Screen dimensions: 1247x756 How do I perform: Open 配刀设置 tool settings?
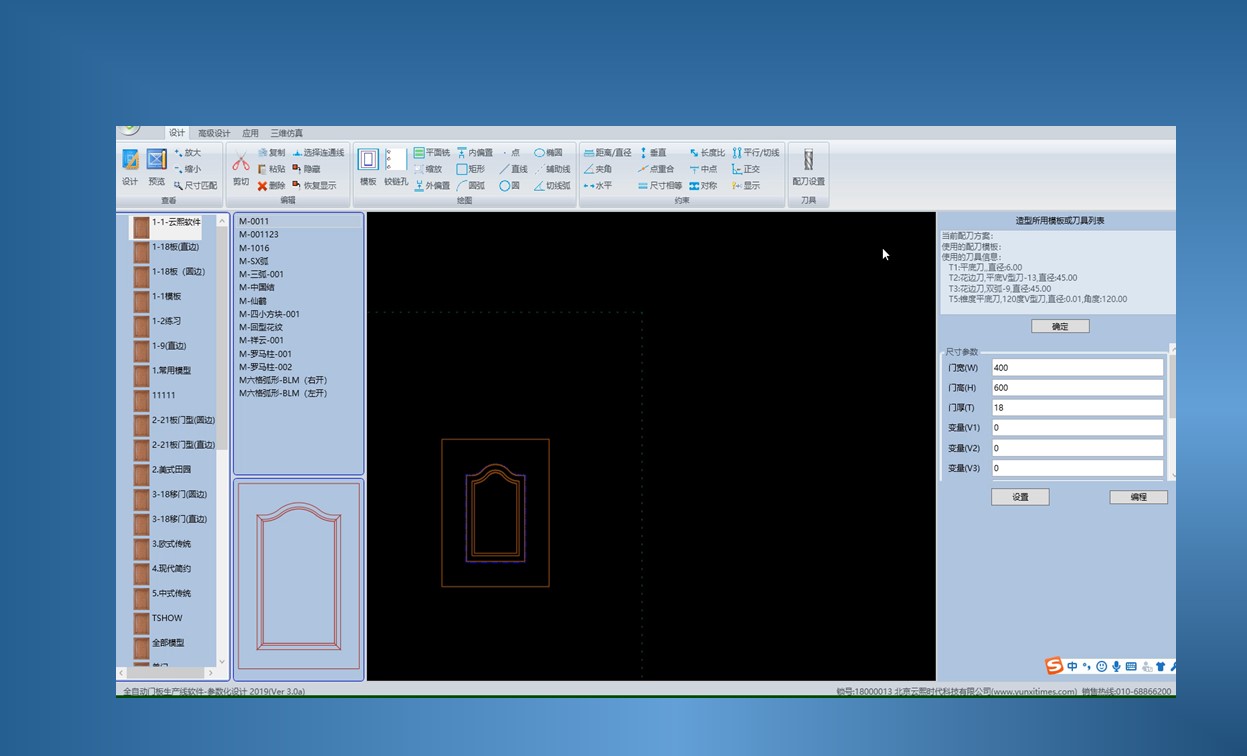(x=808, y=166)
